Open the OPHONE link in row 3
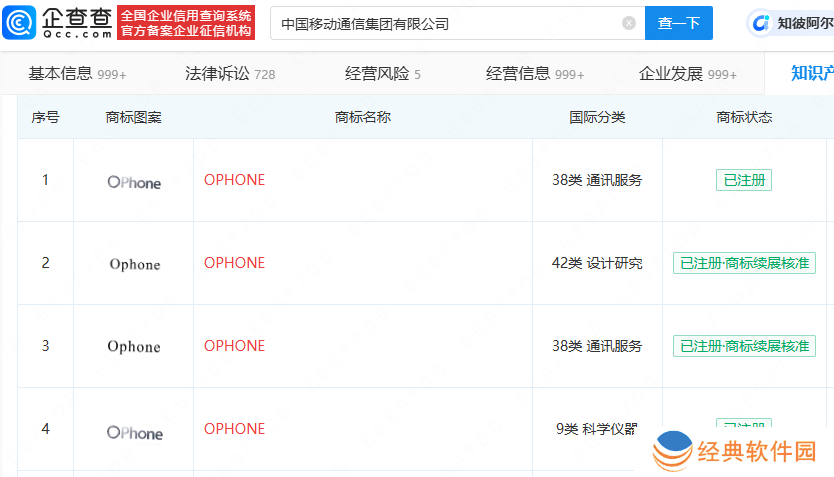 (235, 346)
